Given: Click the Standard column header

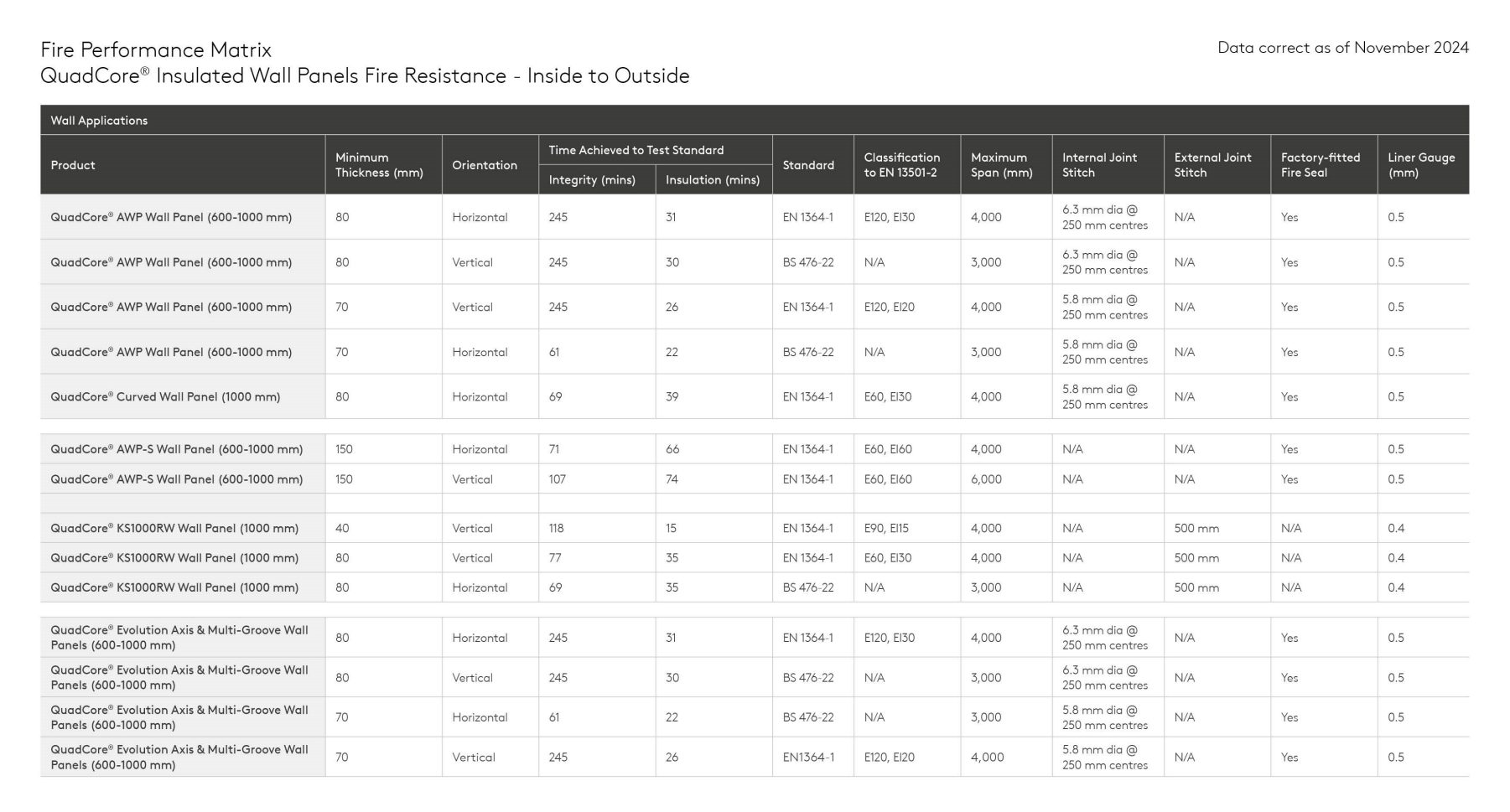Looking at the screenshot, I should [808, 165].
